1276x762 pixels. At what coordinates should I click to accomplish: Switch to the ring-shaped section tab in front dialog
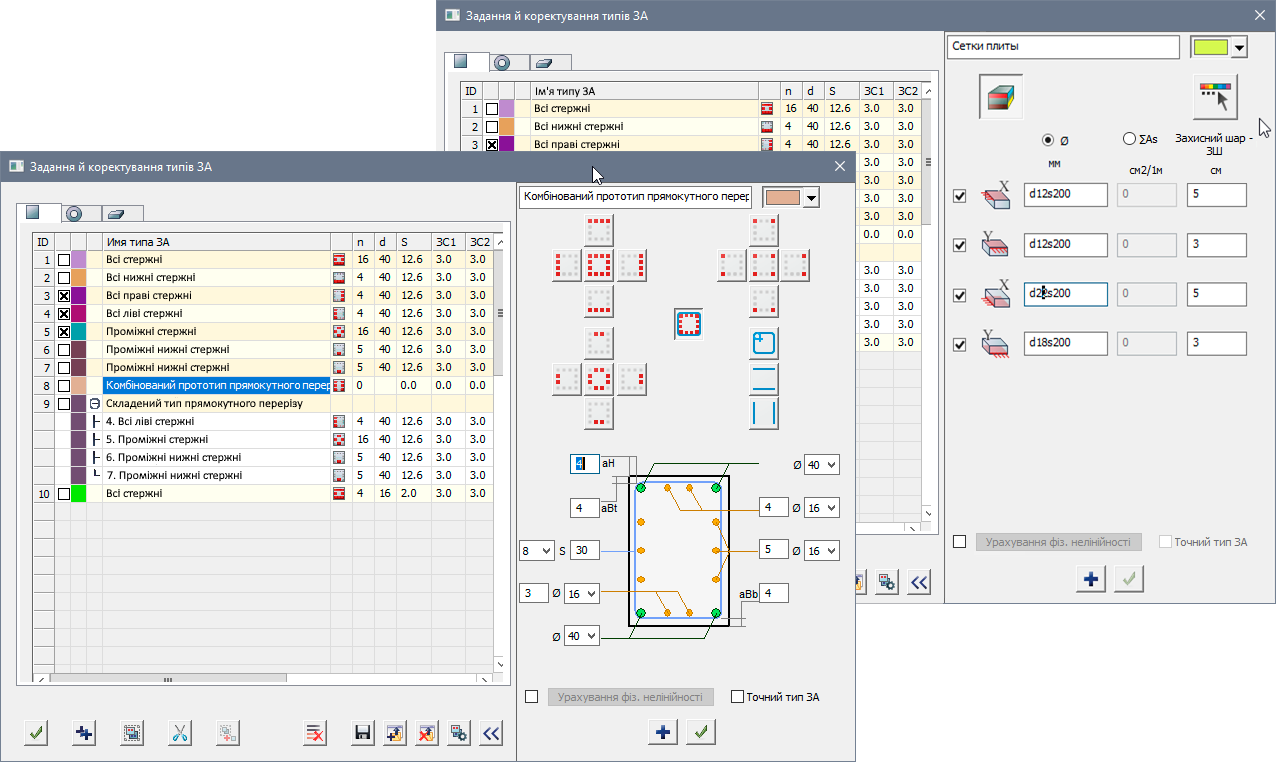coord(75,213)
